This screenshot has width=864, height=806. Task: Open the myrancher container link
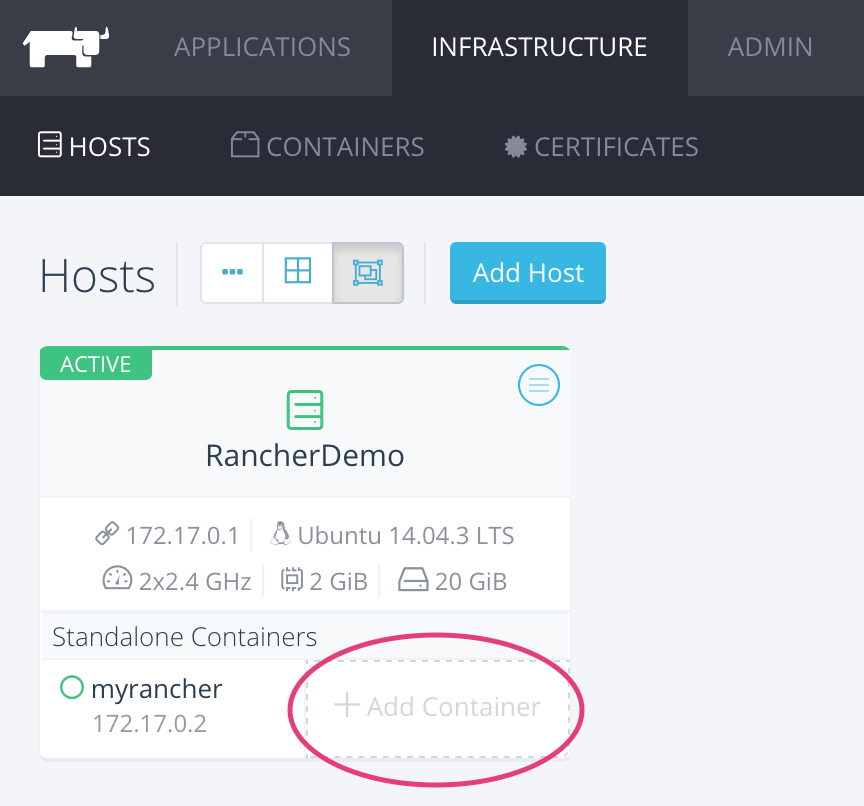[x=156, y=689]
